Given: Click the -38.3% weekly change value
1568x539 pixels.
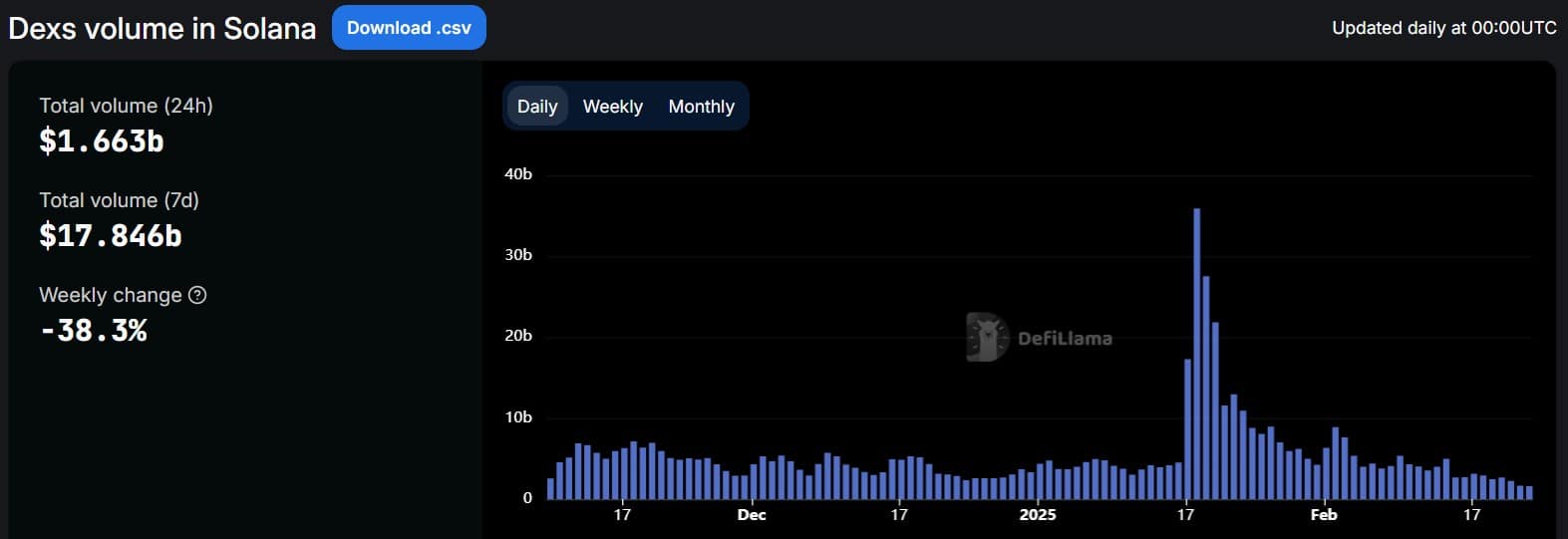Looking at the screenshot, I should click(x=94, y=331).
